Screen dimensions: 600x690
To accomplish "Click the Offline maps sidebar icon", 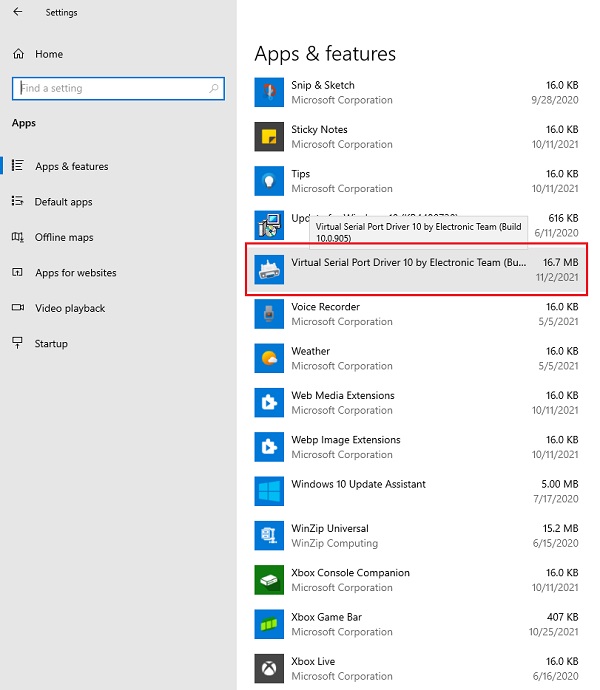I will point(18,237).
